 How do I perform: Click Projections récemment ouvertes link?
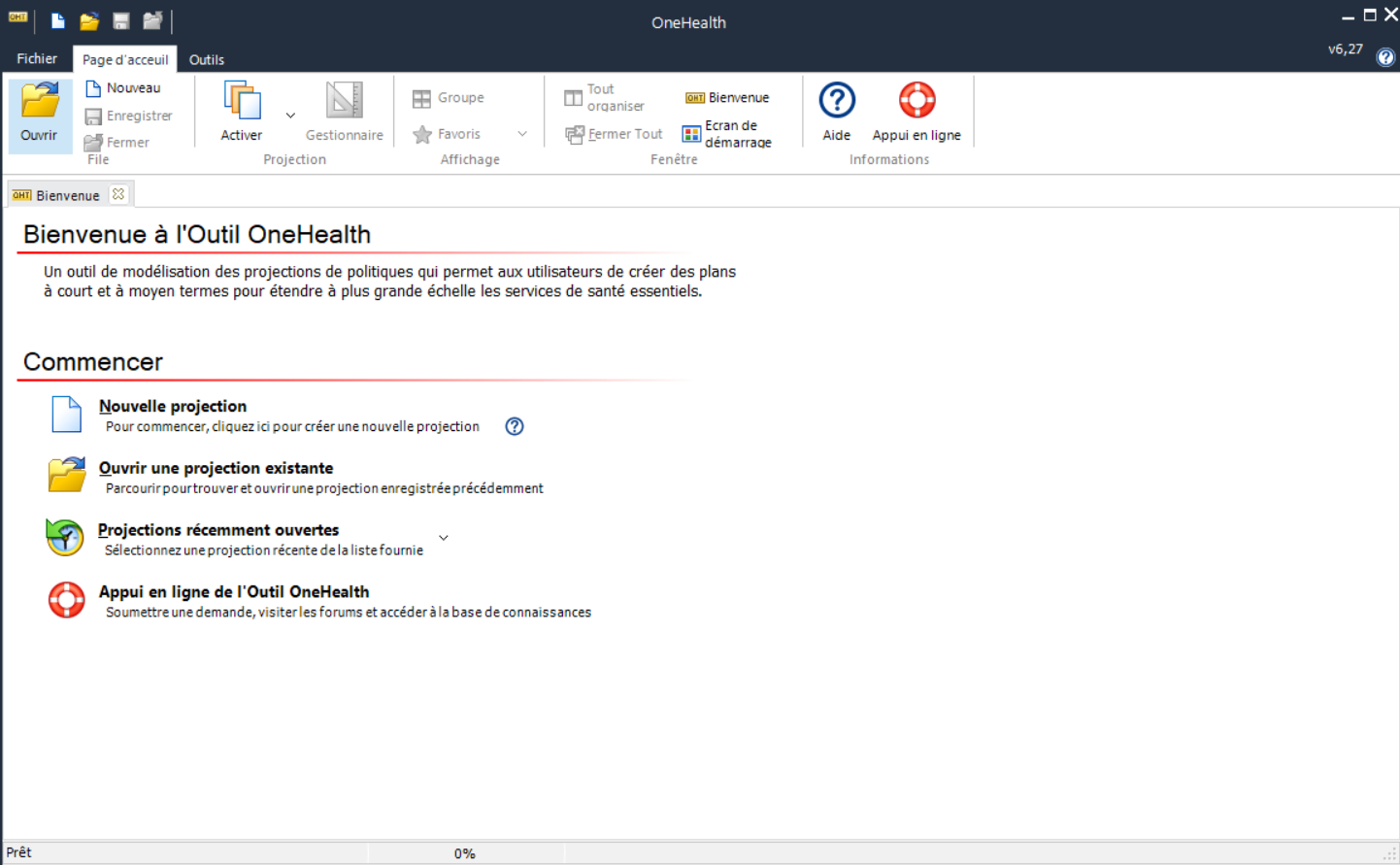[x=218, y=530]
